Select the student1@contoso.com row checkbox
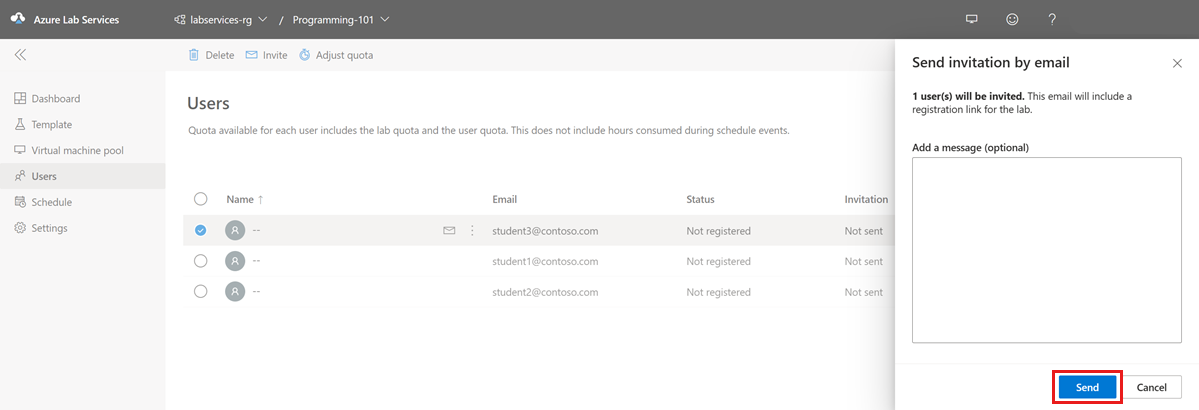 pyautogui.click(x=201, y=261)
